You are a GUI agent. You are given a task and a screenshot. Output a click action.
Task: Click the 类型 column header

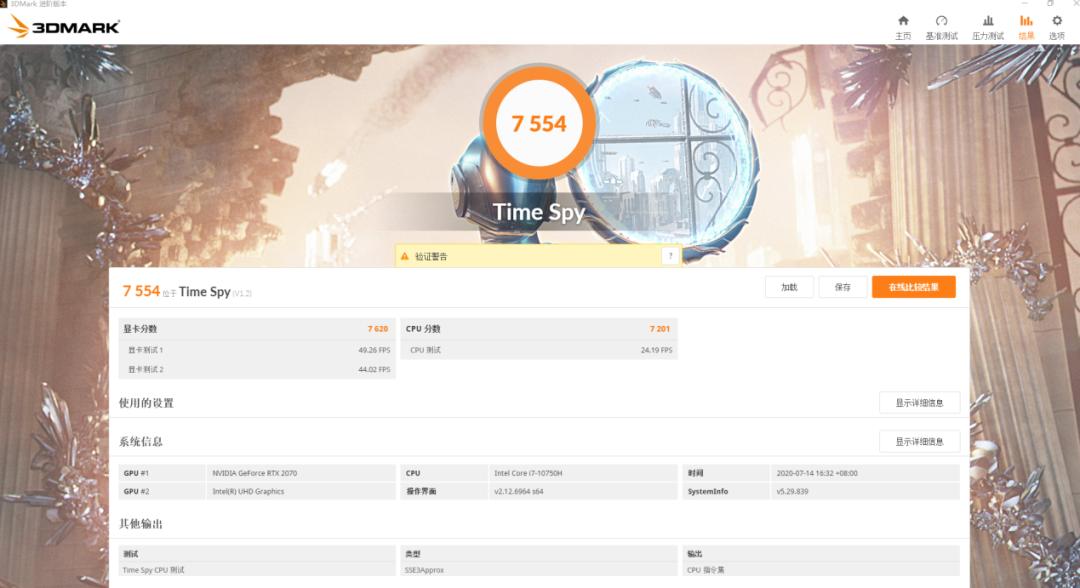(413, 554)
